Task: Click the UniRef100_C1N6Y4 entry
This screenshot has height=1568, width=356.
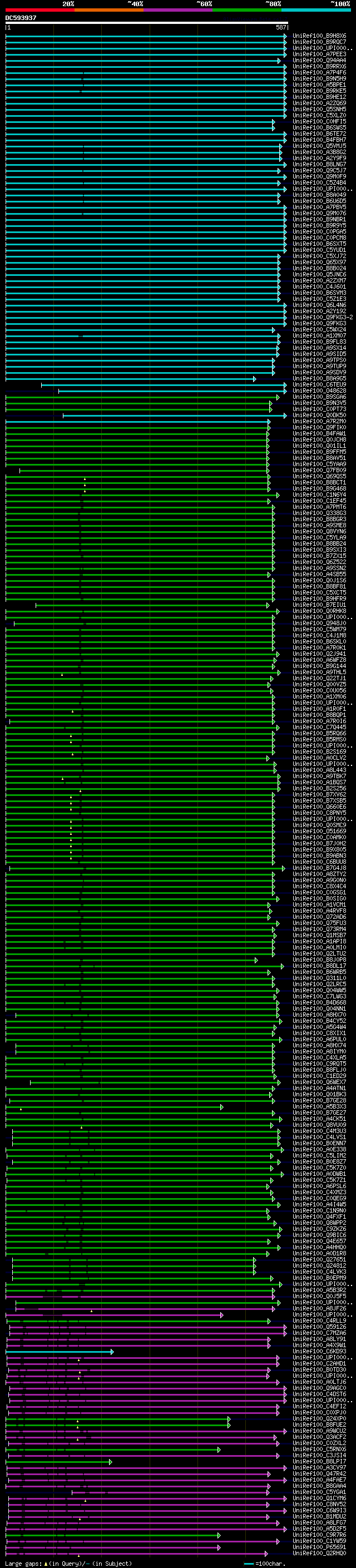Action: [x=319, y=495]
